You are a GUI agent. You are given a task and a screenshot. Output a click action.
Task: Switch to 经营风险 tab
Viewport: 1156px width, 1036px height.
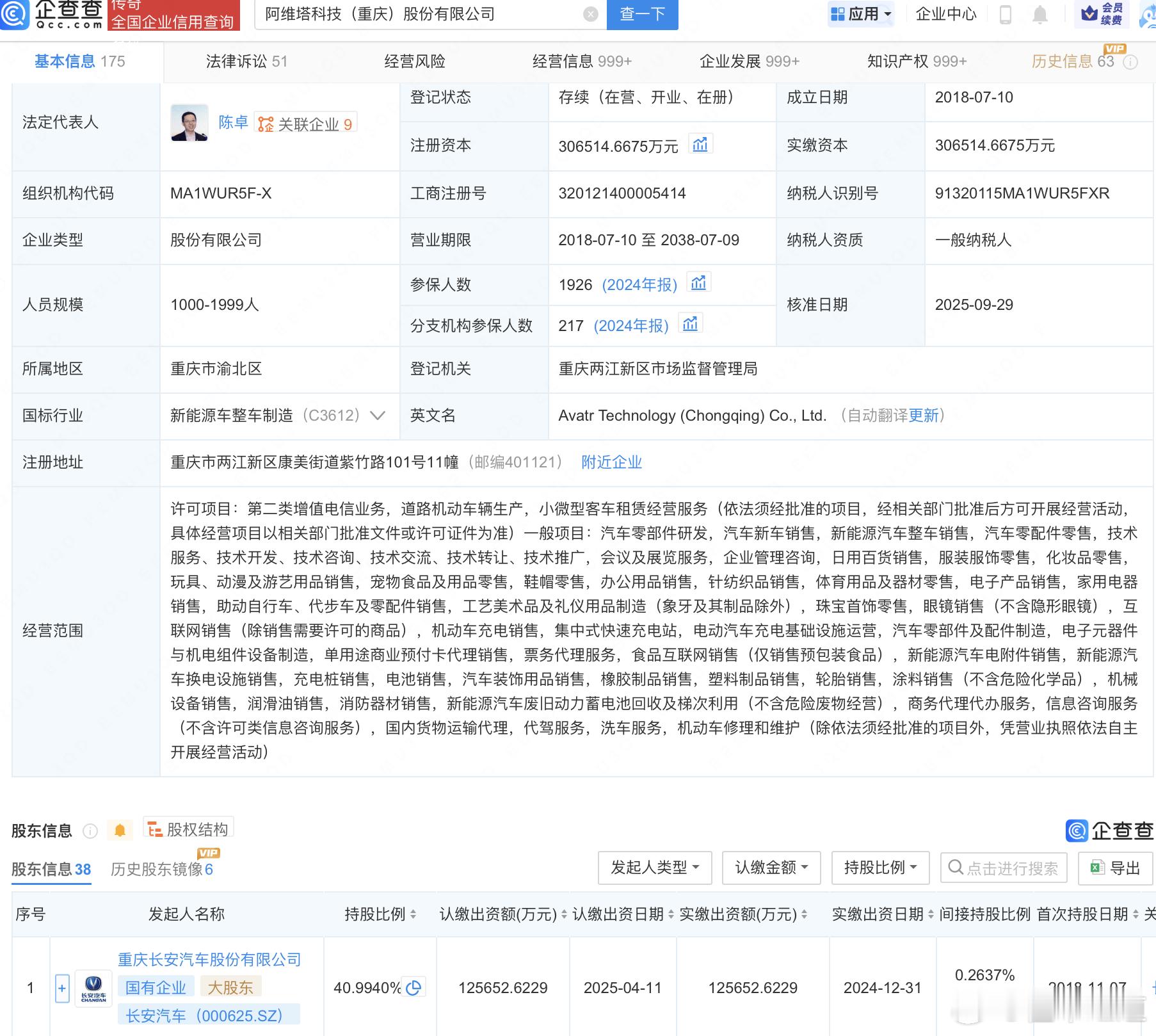tap(415, 61)
